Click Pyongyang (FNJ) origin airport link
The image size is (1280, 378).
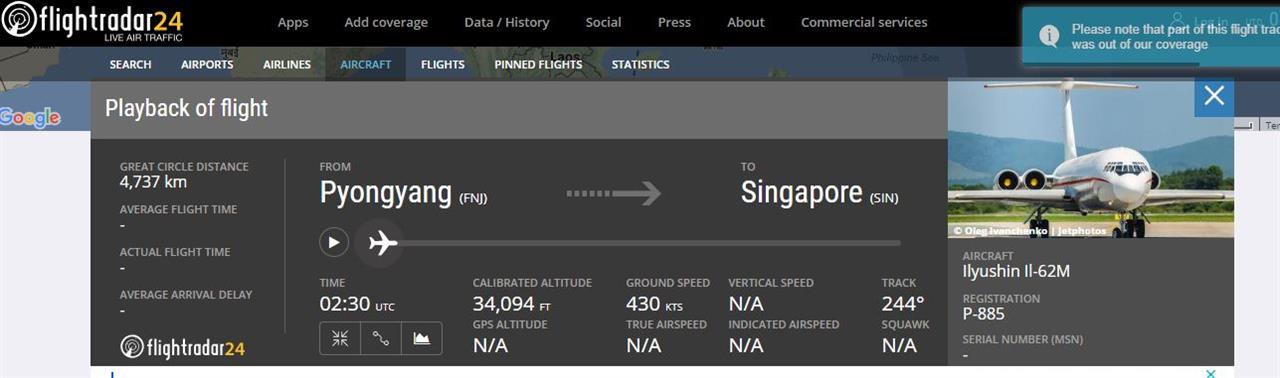click(x=403, y=193)
